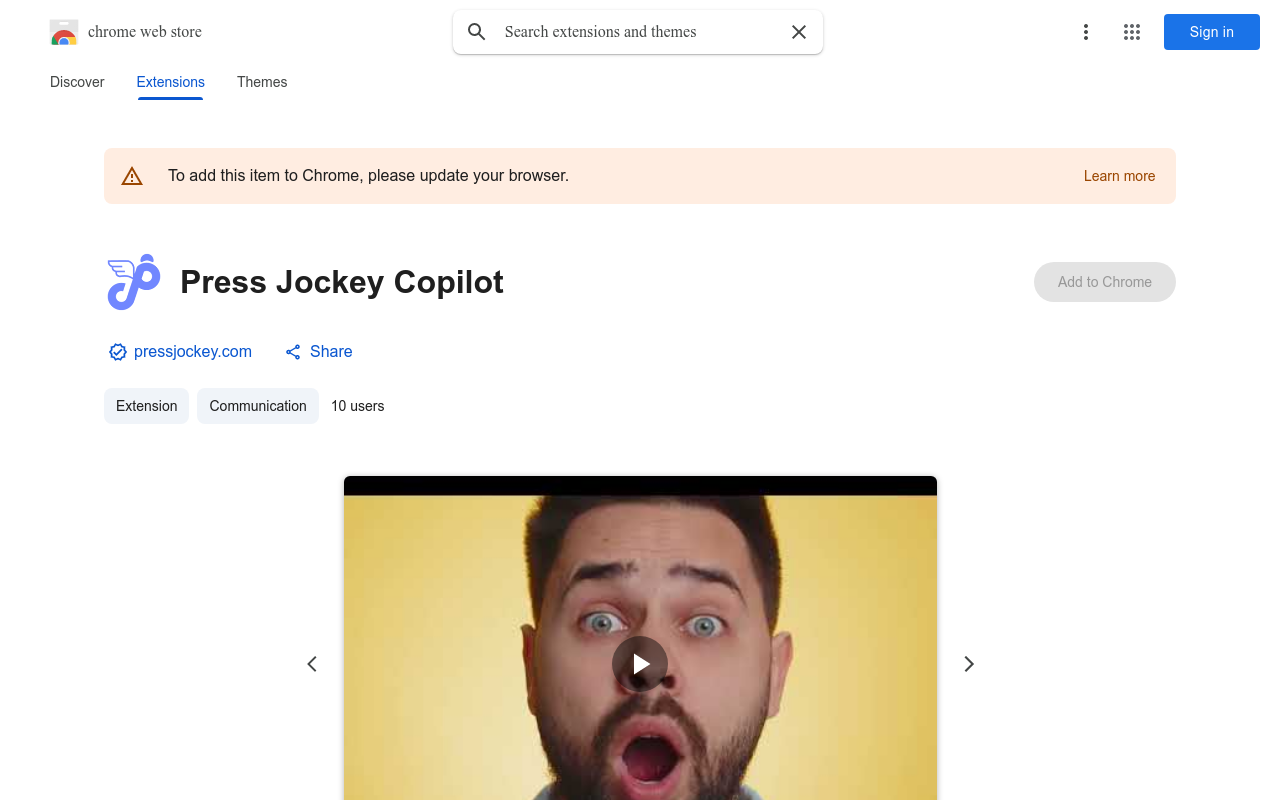Image resolution: width=1280 pixels, height=800 pixels.
Task: Click the verified publisher badge icon
Action: pyautogui.click(x=118, y=352)
